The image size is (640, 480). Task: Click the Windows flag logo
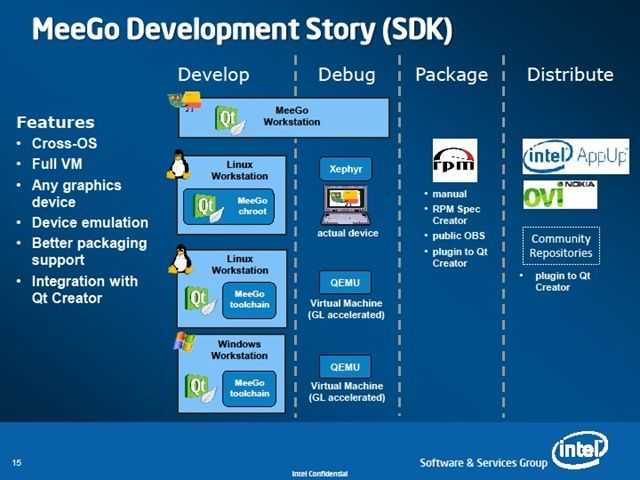184,341
